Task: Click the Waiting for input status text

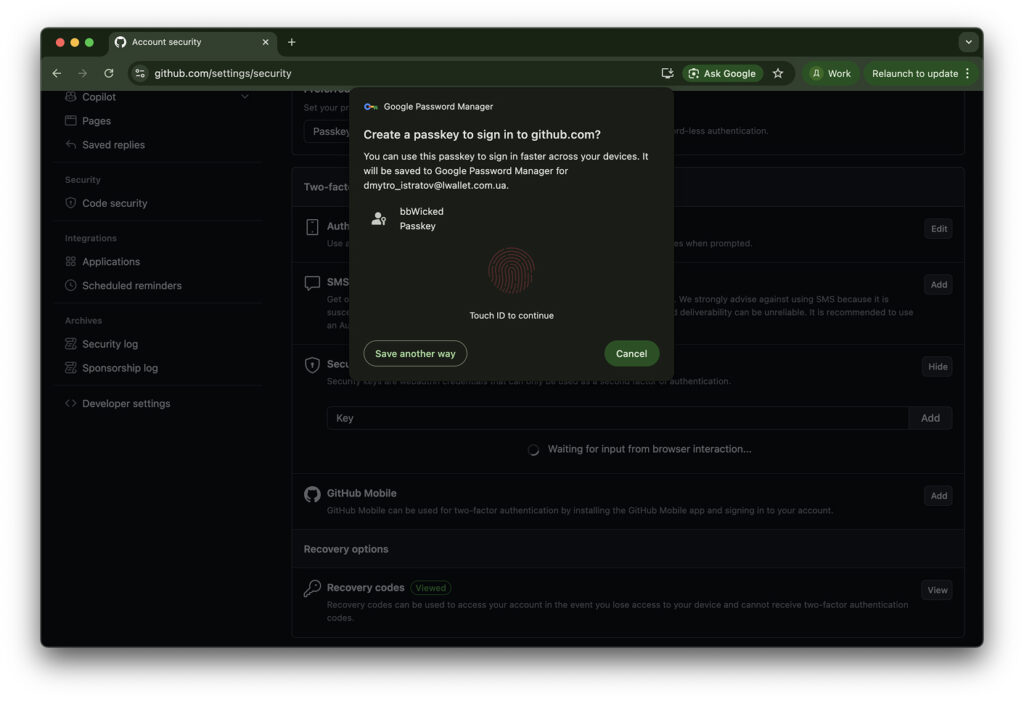Action: coord(649,449)
